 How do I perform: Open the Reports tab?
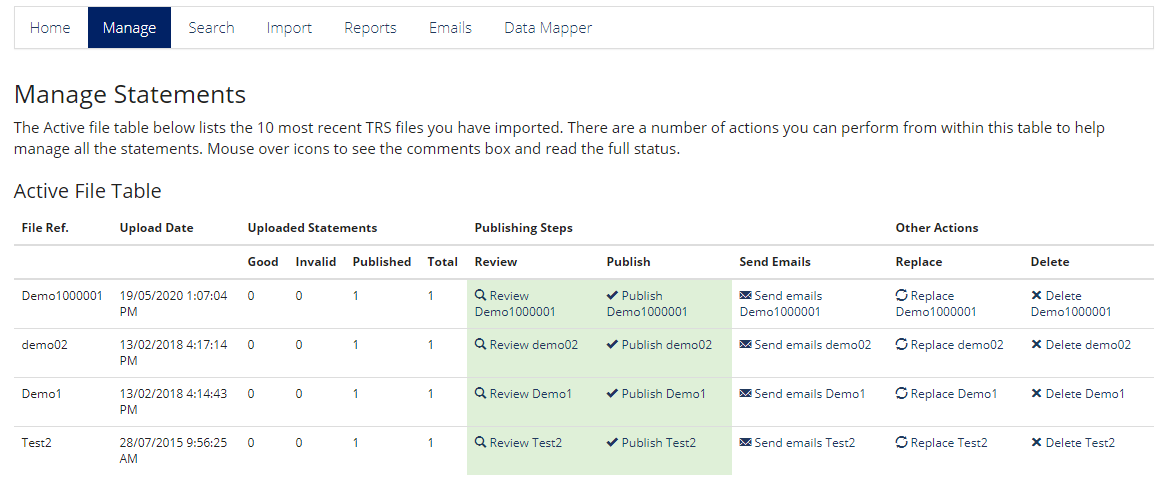click(370, 28)
